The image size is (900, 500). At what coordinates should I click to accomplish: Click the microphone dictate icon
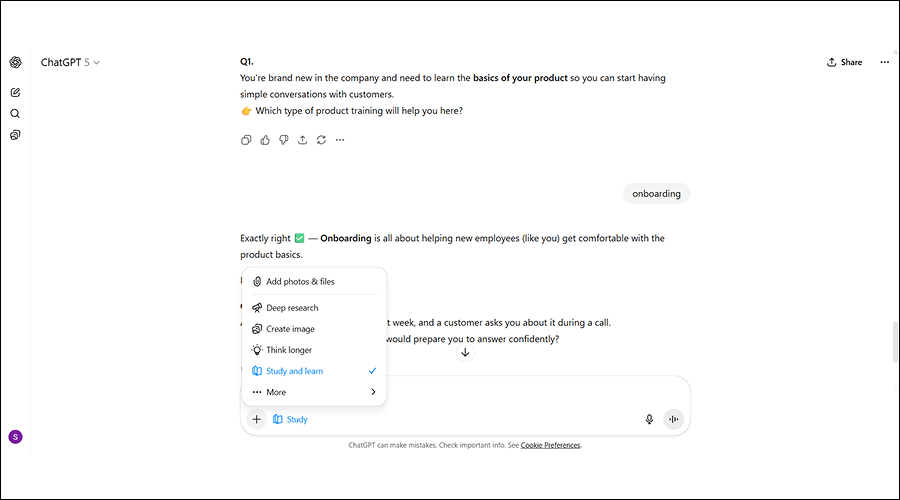(649, 419)
